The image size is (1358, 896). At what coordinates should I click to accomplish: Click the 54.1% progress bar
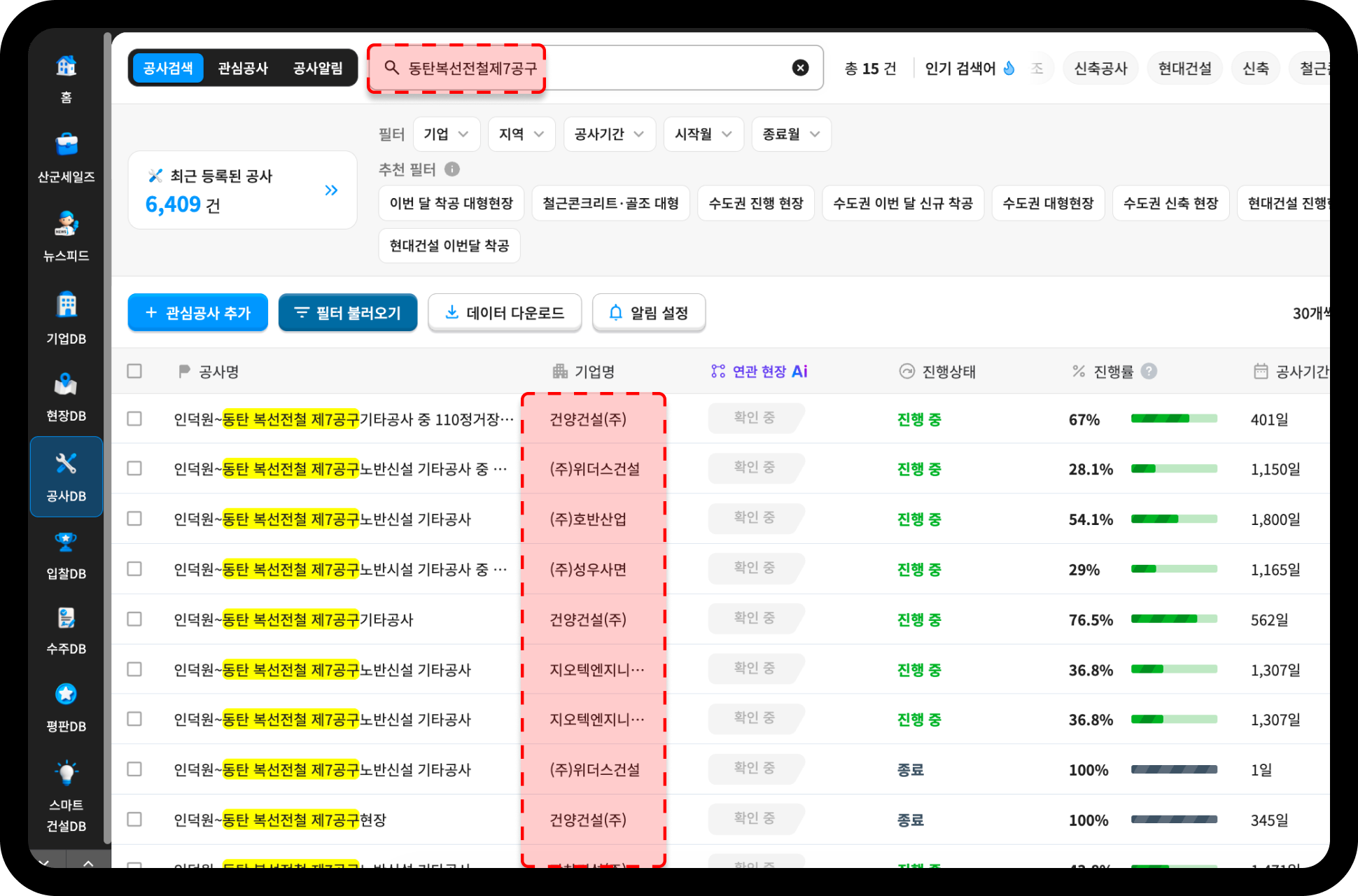click(1174, 519)
